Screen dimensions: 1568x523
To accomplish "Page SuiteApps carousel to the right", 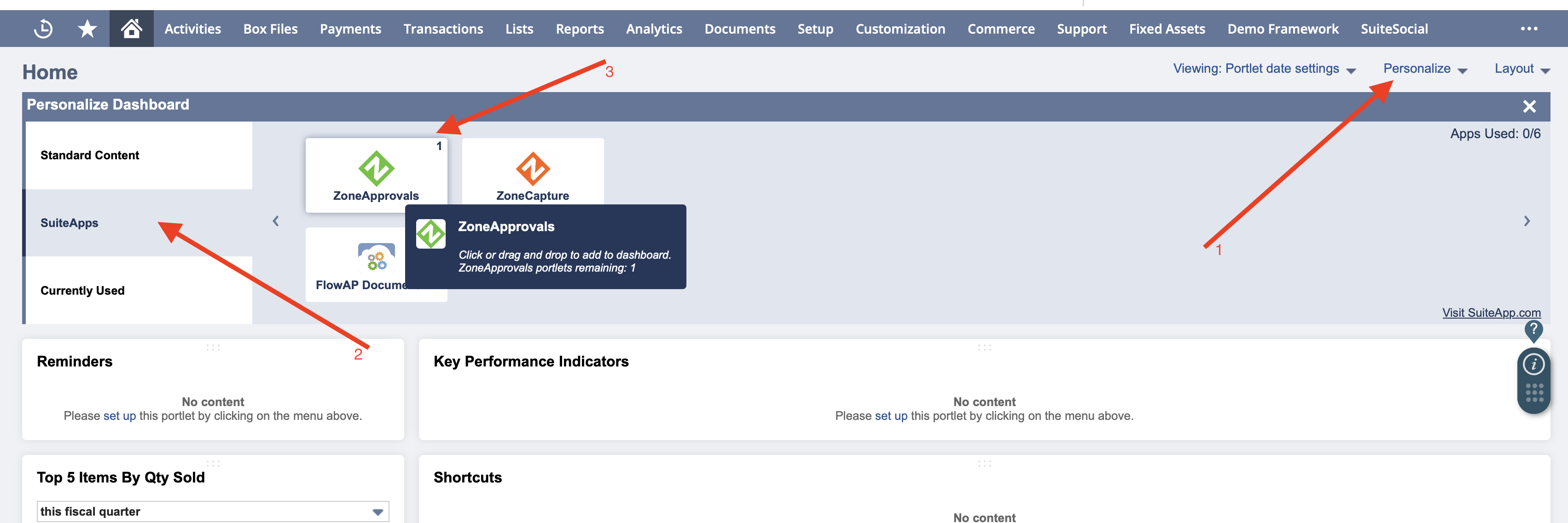I will (x=1527, y=221).
